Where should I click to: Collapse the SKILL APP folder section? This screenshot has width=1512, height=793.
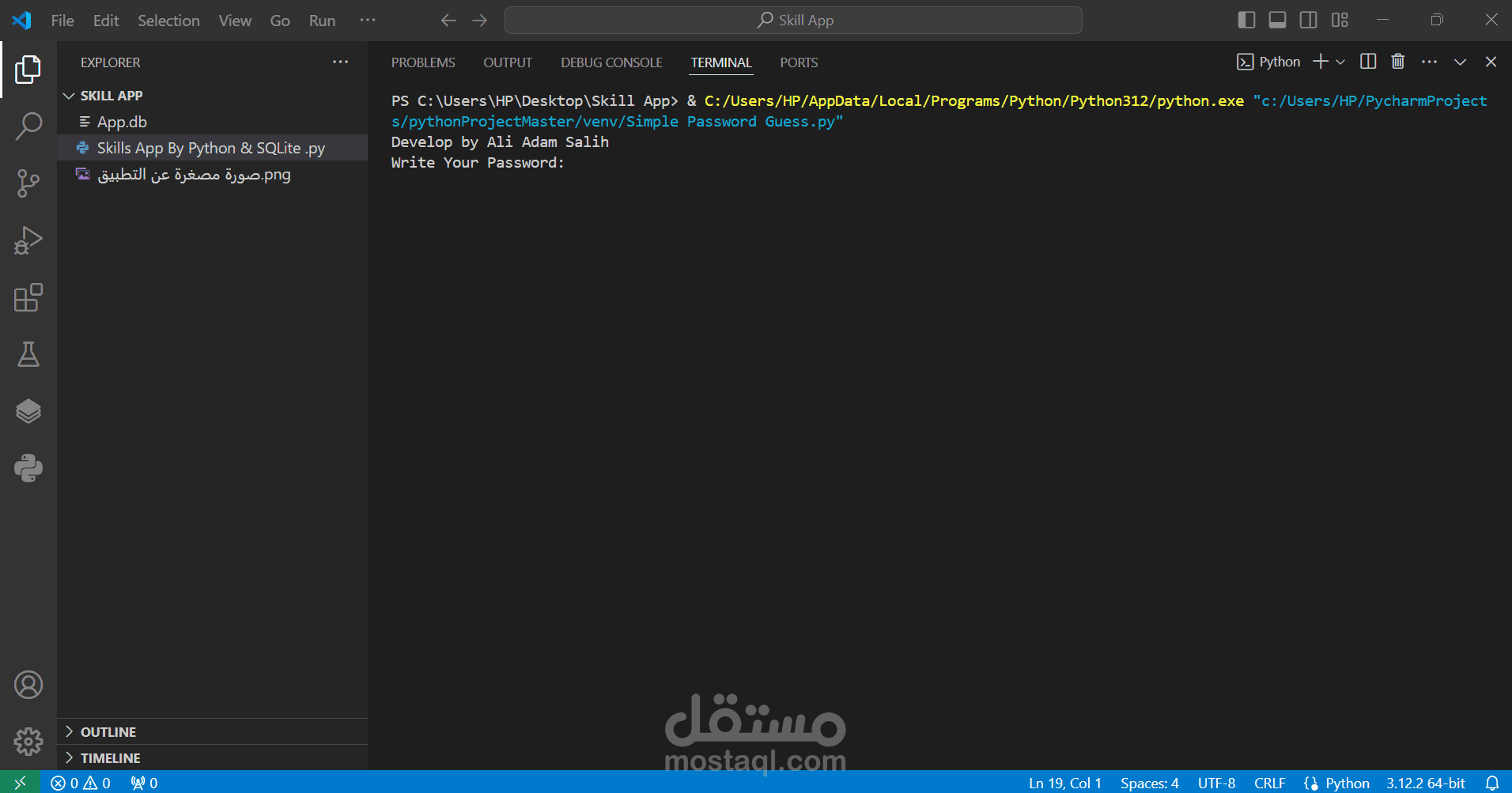click(x=212, y=96)
